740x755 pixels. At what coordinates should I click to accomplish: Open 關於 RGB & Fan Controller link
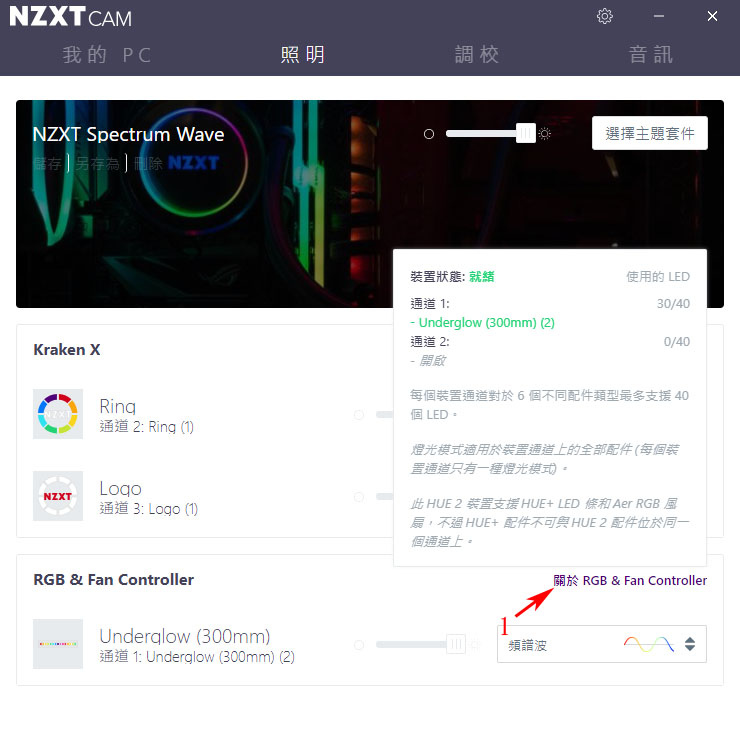coord(630,580)
